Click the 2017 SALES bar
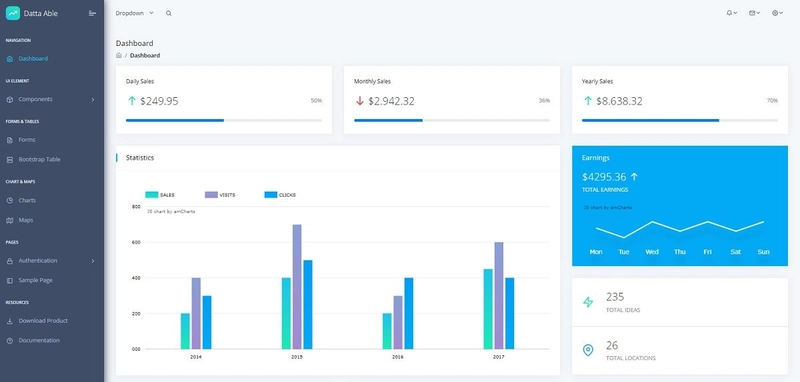This screenshot has width=800, height=382. (x=488, y=309)
